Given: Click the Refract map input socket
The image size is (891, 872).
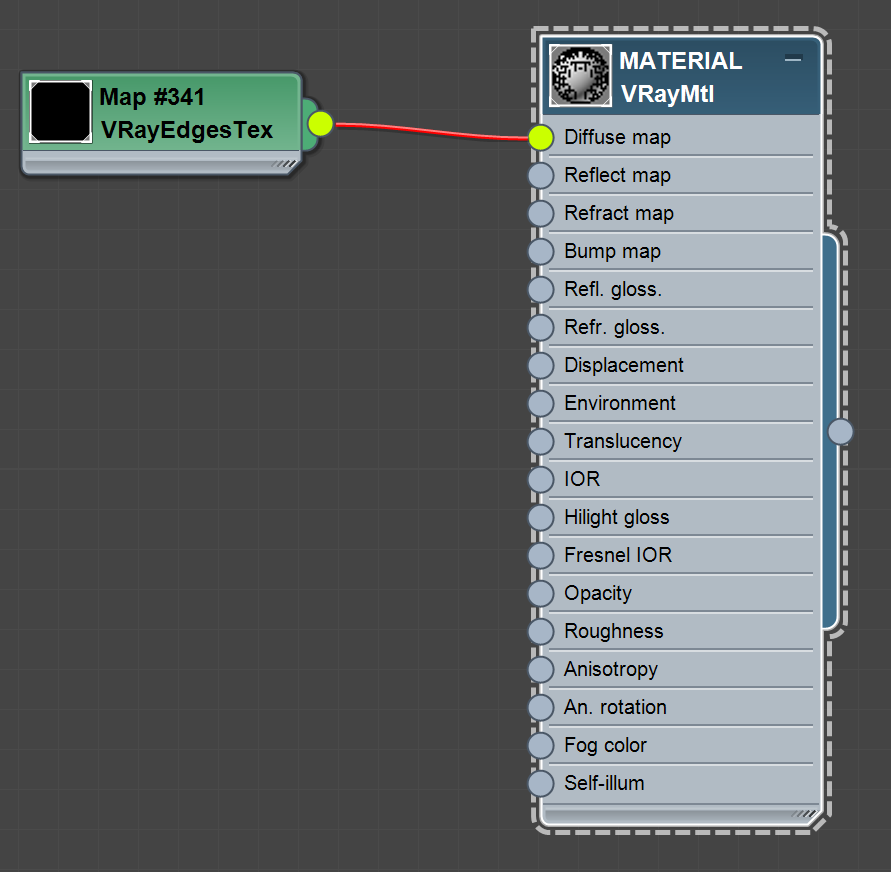Looking at the screenshot, I should pos(540,214).
